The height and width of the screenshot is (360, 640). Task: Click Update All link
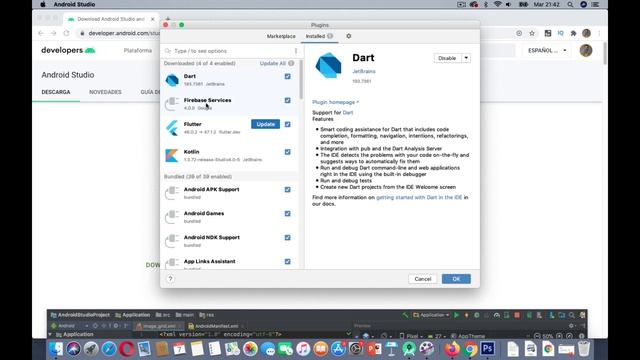click(273, 63)
